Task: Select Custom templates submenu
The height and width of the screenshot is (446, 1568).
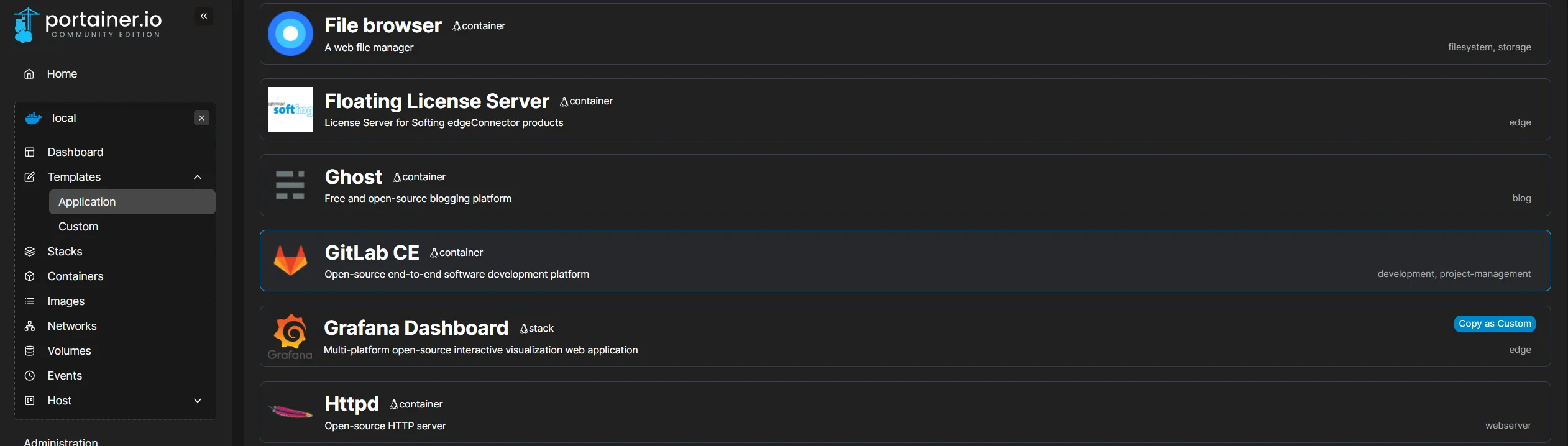Action: pos(78,227)
